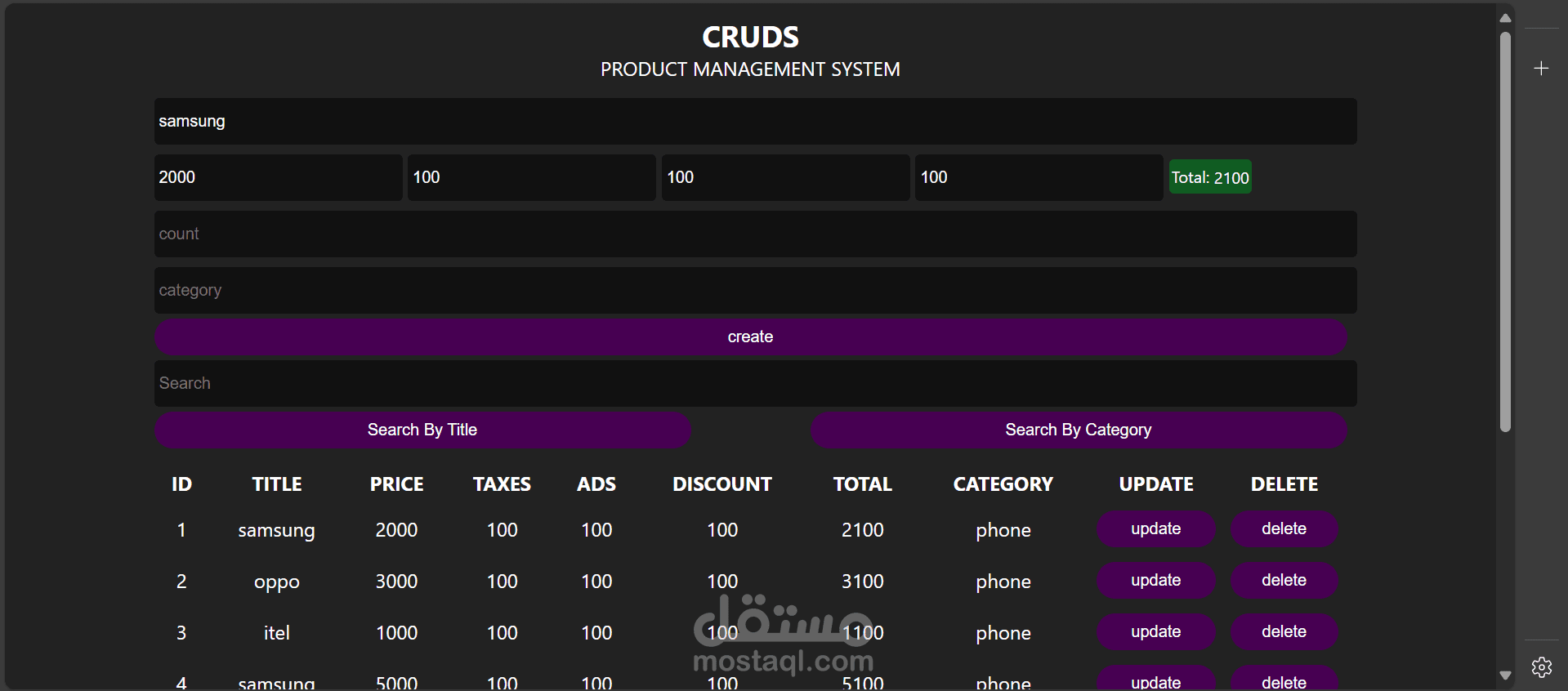Click total cell 3100 in table
Screen dimensions: 1568x691
[x=863, y=582]
